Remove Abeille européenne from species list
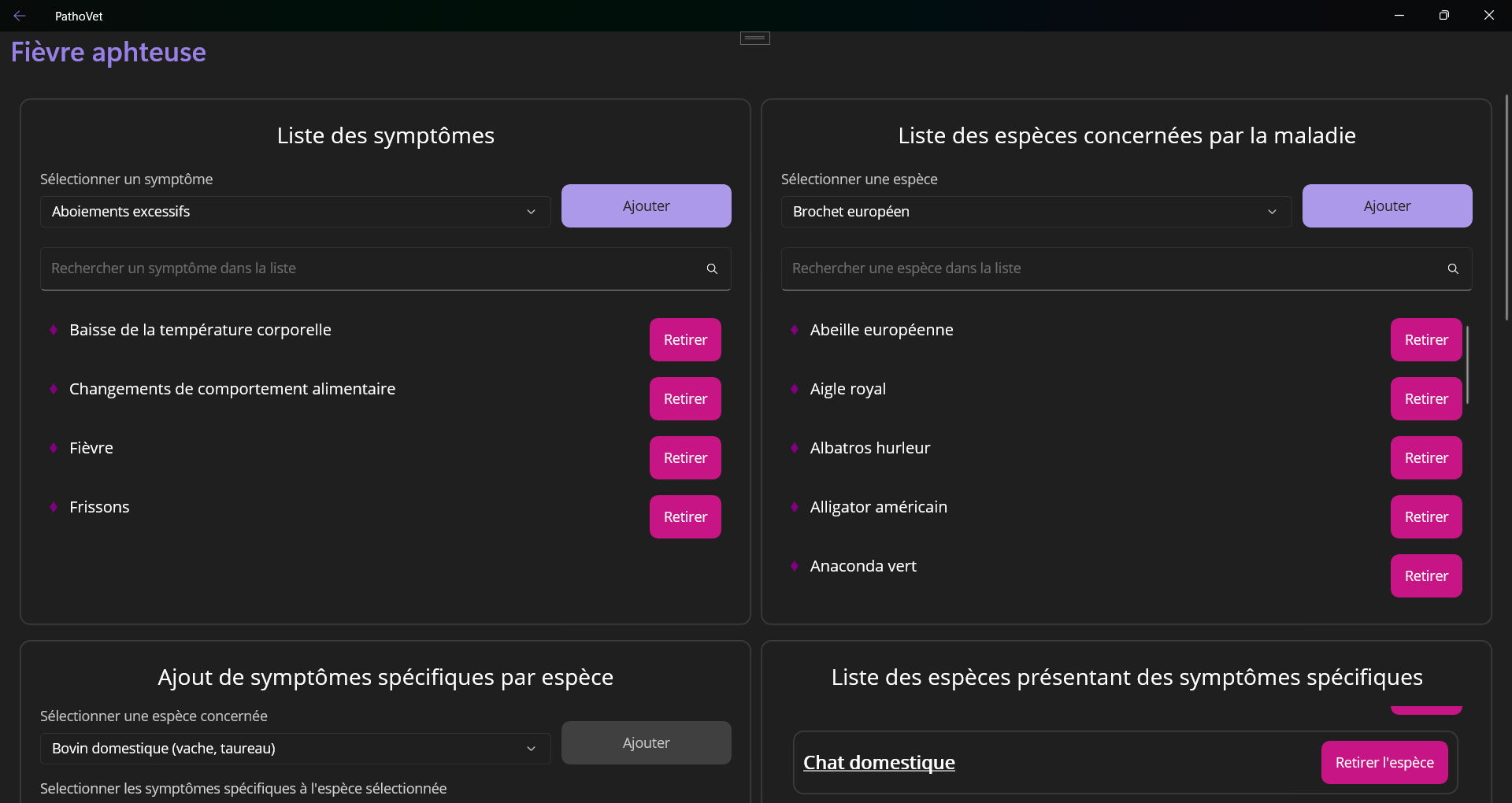 1426,340
